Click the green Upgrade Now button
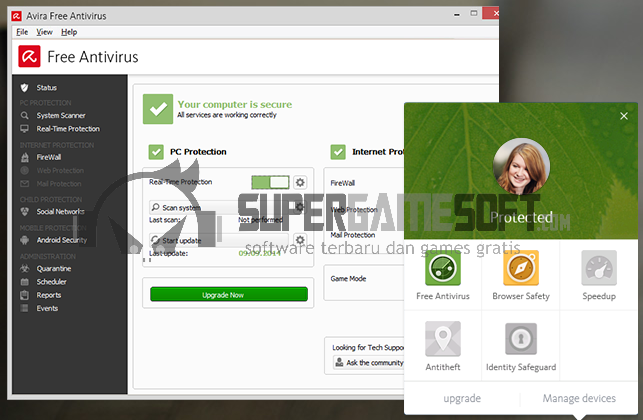643x420 pixels. click(229, 294)
